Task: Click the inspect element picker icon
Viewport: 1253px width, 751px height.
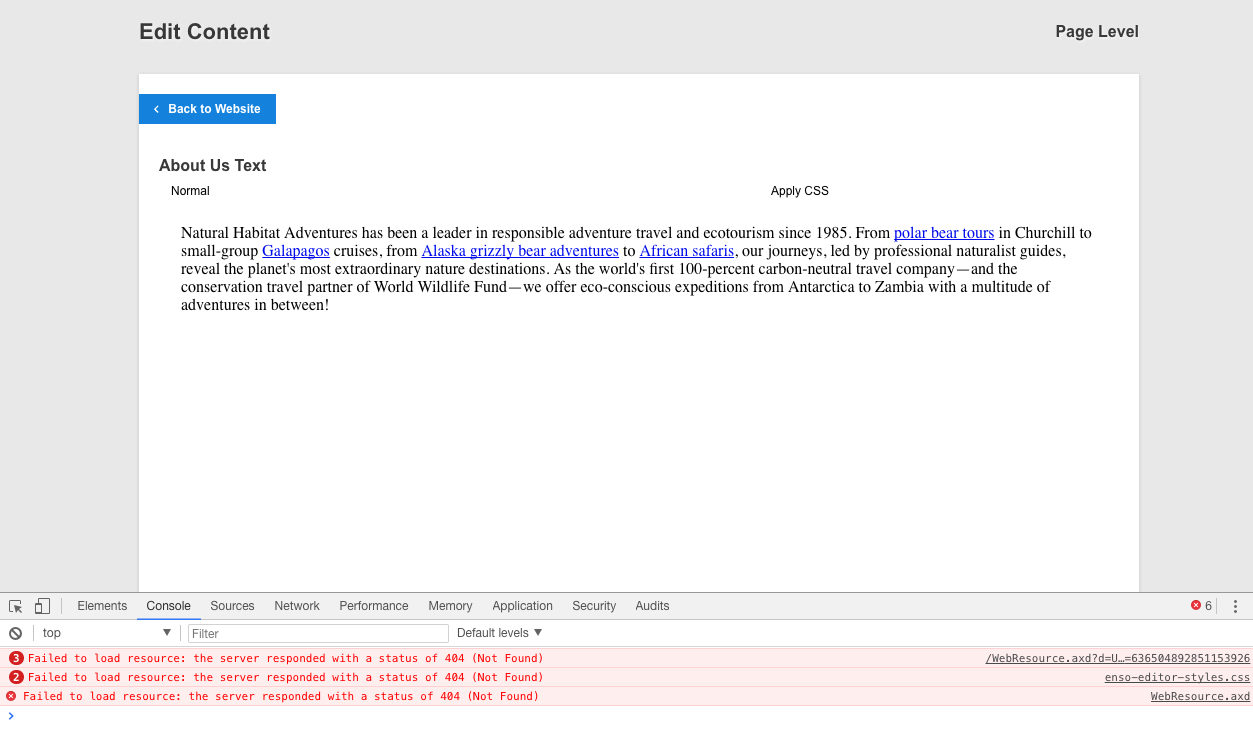Action: 16,606
